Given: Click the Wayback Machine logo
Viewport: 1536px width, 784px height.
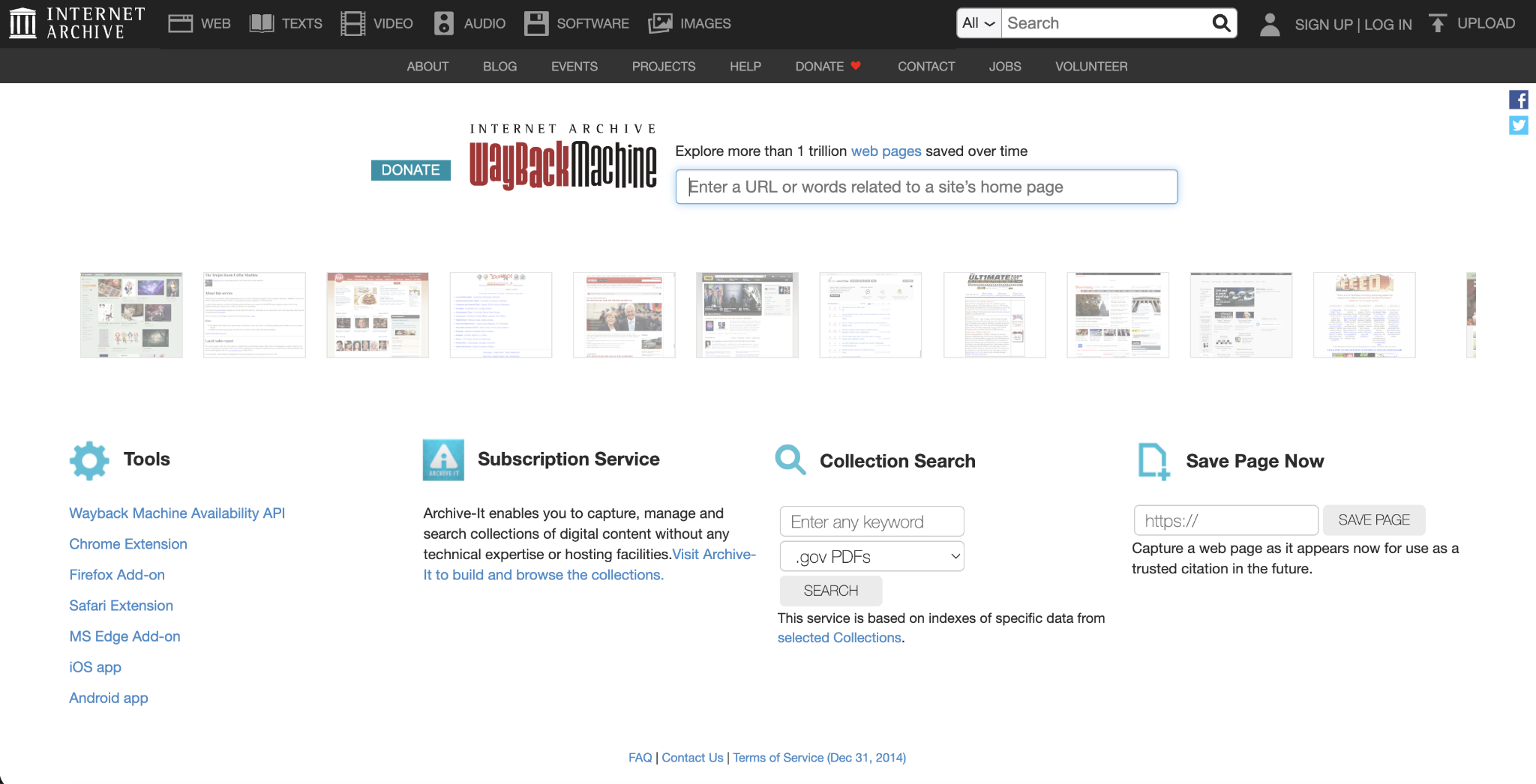Looking at the screenshot, I should pos(563,157).
